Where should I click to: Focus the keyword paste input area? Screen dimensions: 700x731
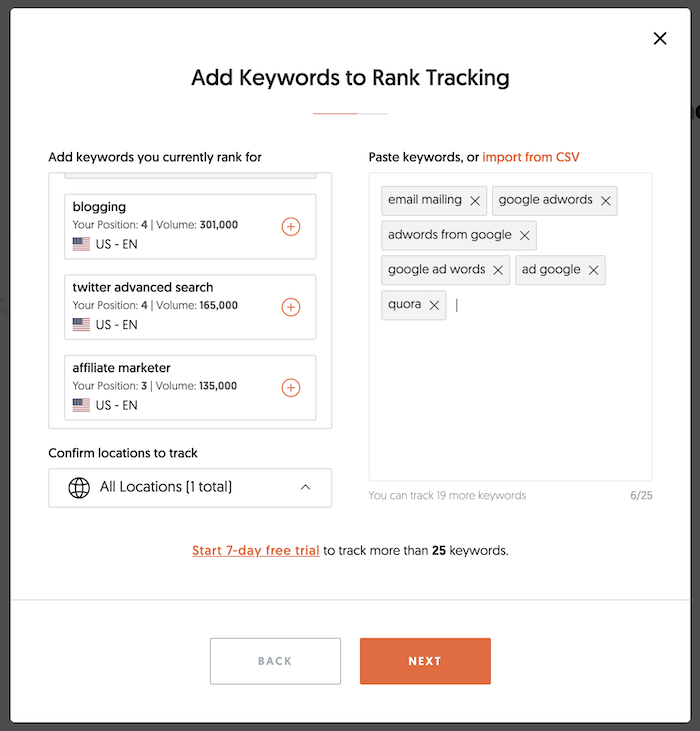click(510, 396)
